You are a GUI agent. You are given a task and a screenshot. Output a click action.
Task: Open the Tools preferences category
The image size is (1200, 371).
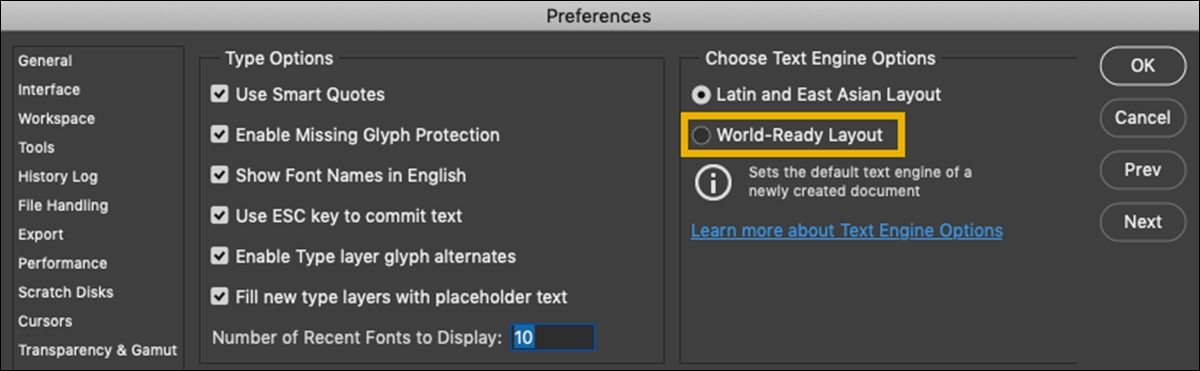coord(36,148)
